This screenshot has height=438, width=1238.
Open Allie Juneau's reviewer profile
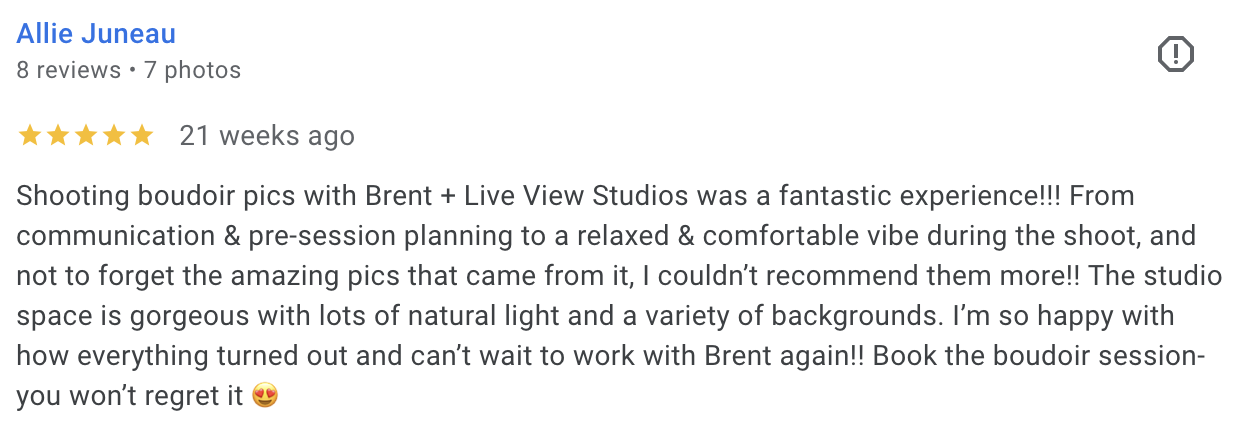point(96,34)
